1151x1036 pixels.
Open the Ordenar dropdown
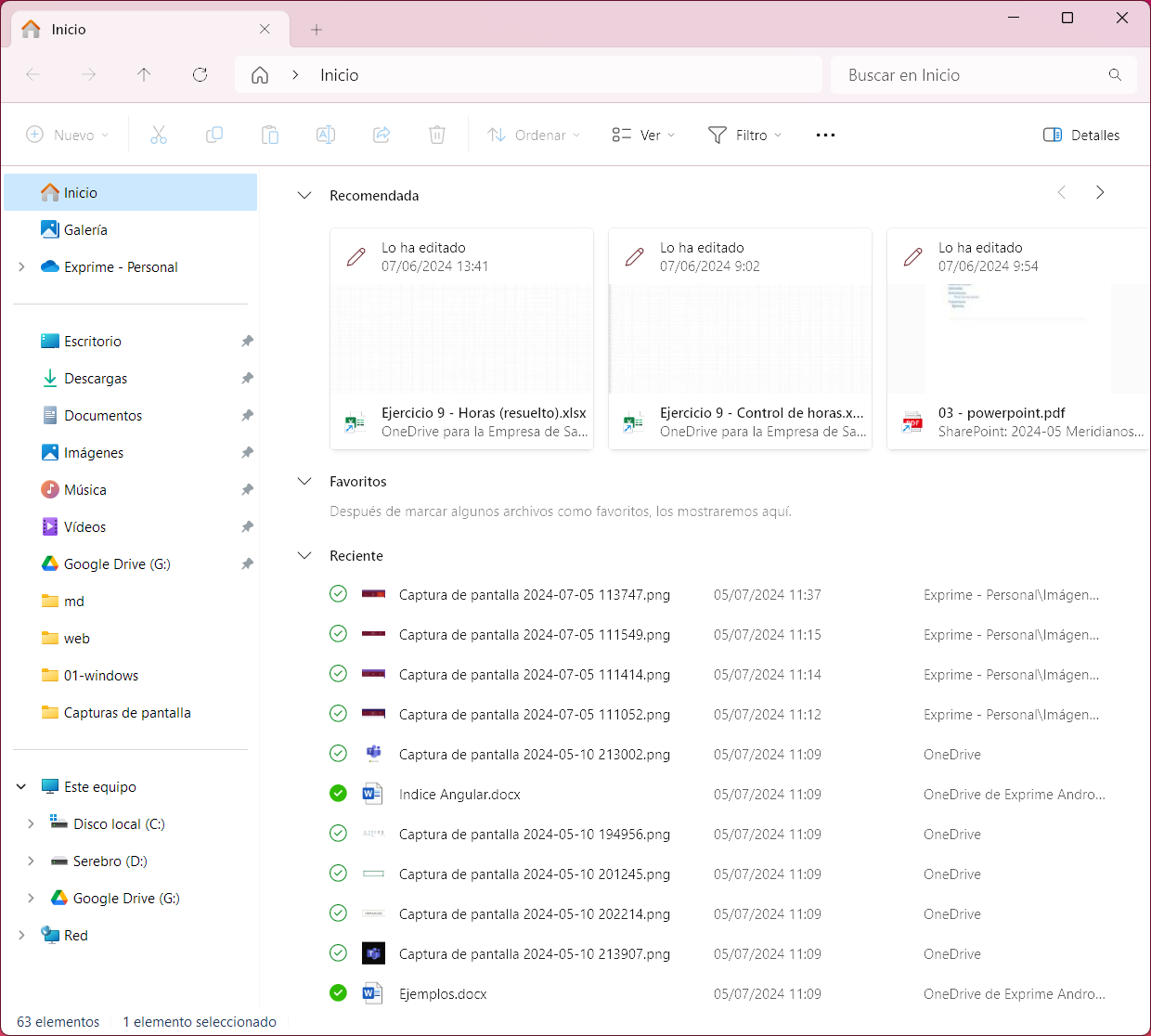534,135
